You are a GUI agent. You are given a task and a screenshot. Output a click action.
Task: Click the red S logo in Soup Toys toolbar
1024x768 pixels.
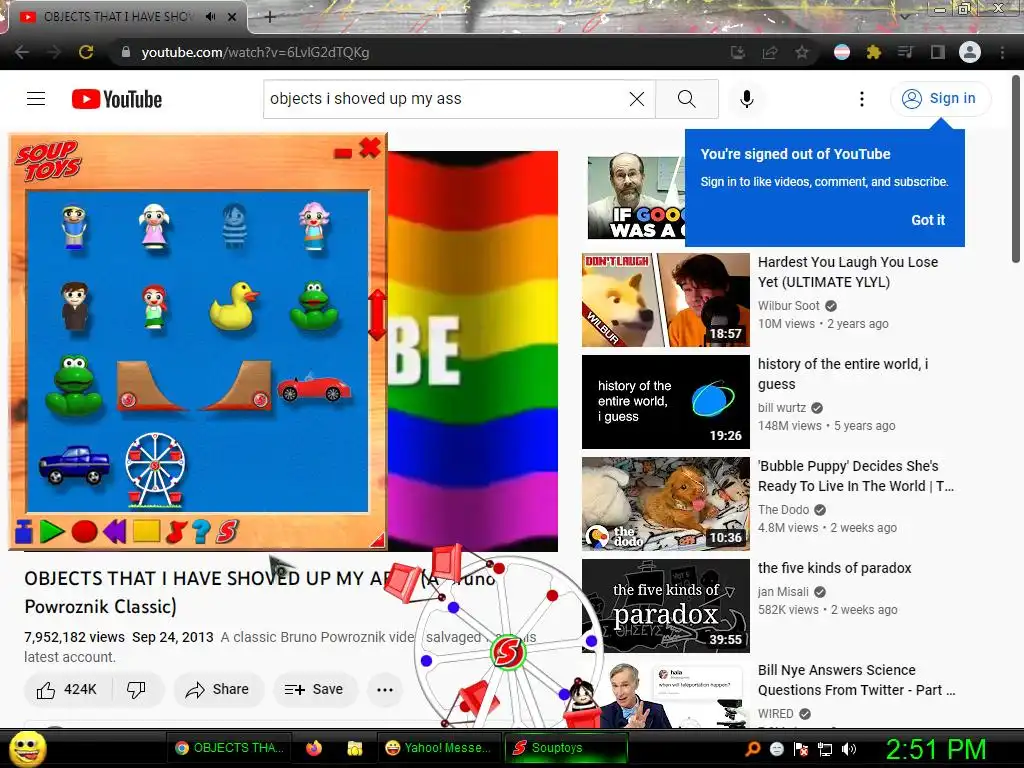coord(227,532)
